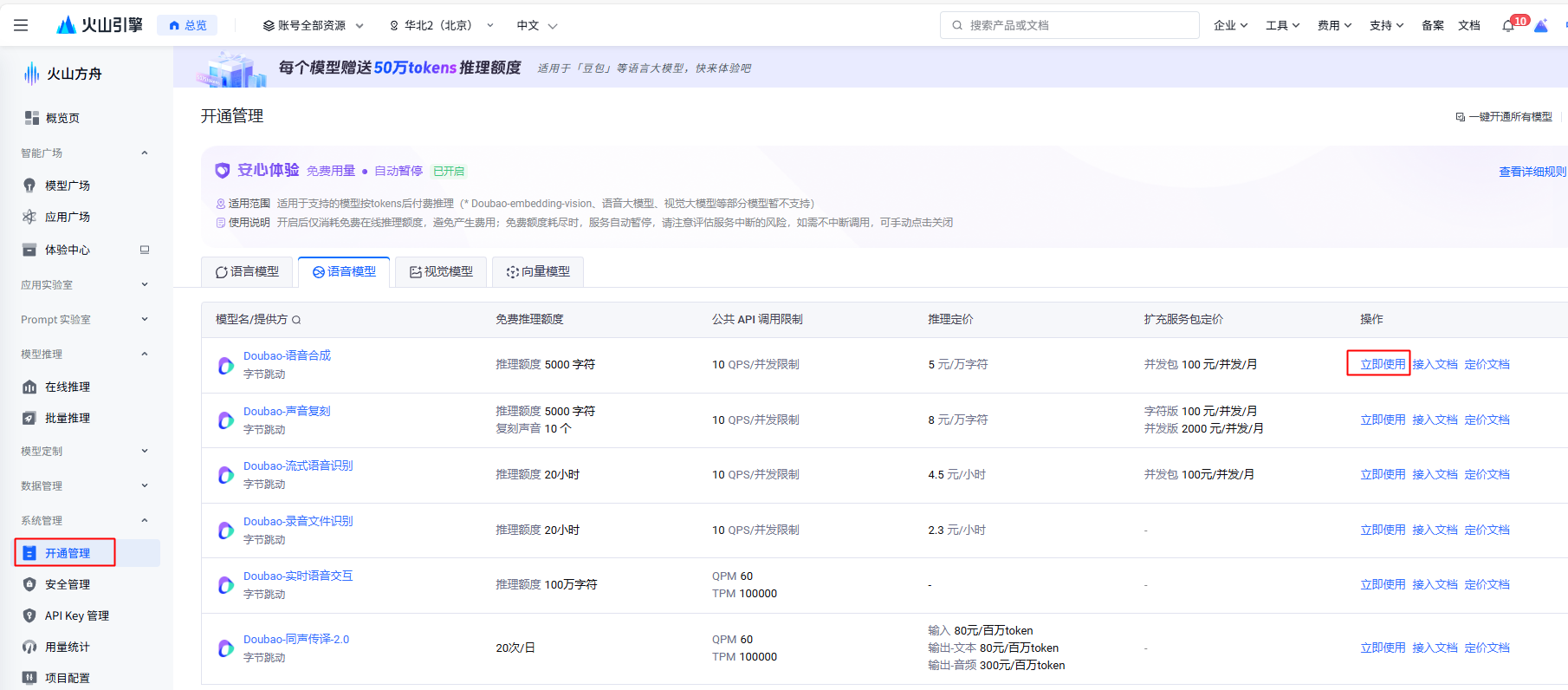Open region selector 华北2（北京）

click(442, 25)
